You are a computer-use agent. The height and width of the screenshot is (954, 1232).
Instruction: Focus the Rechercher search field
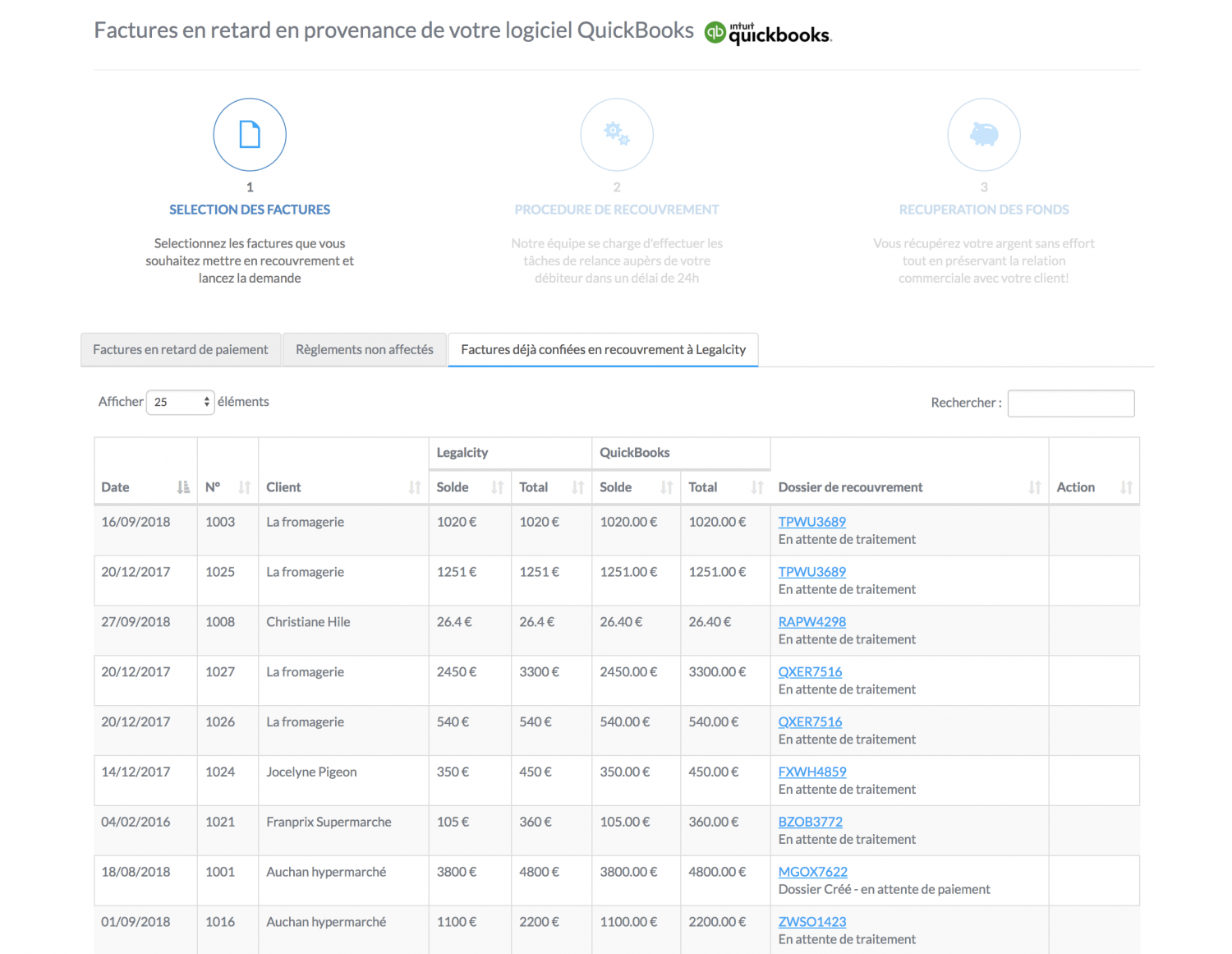coord(1071,403)
